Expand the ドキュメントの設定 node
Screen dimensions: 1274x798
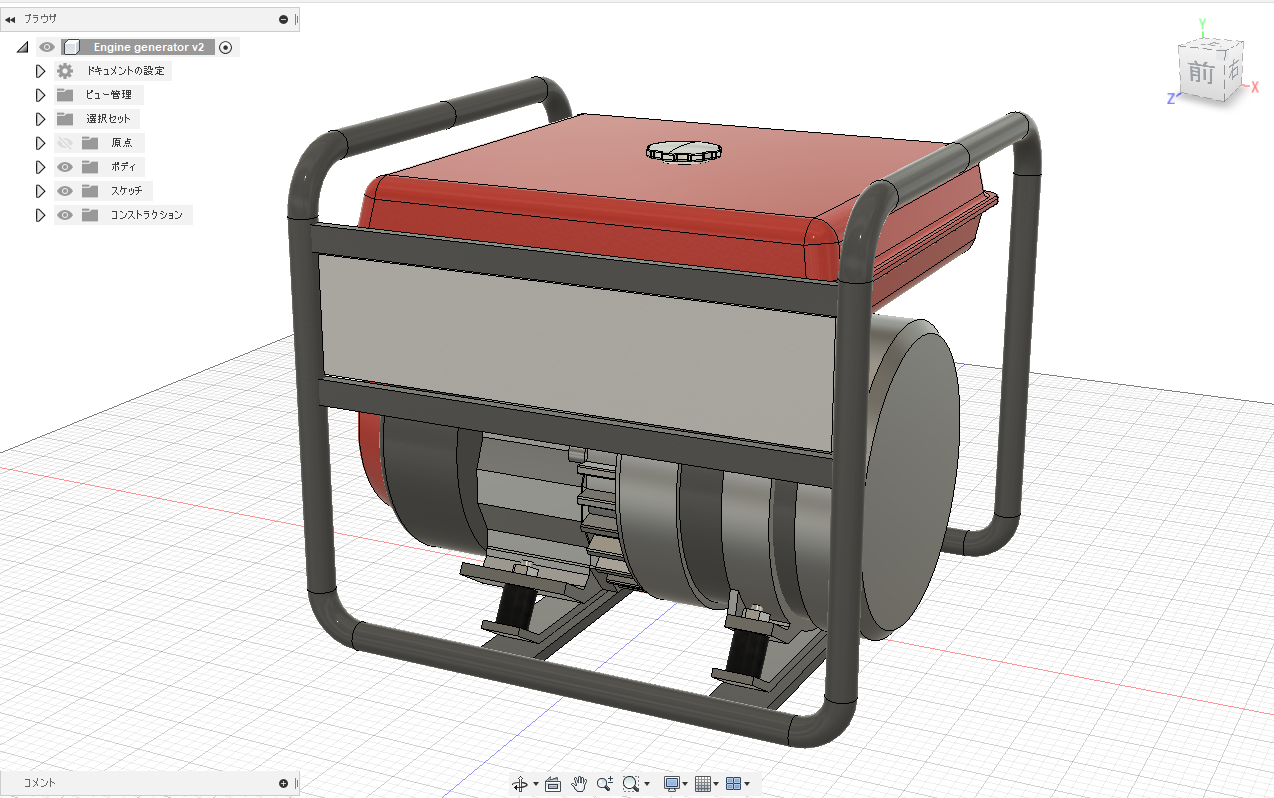tap(41, 71)
